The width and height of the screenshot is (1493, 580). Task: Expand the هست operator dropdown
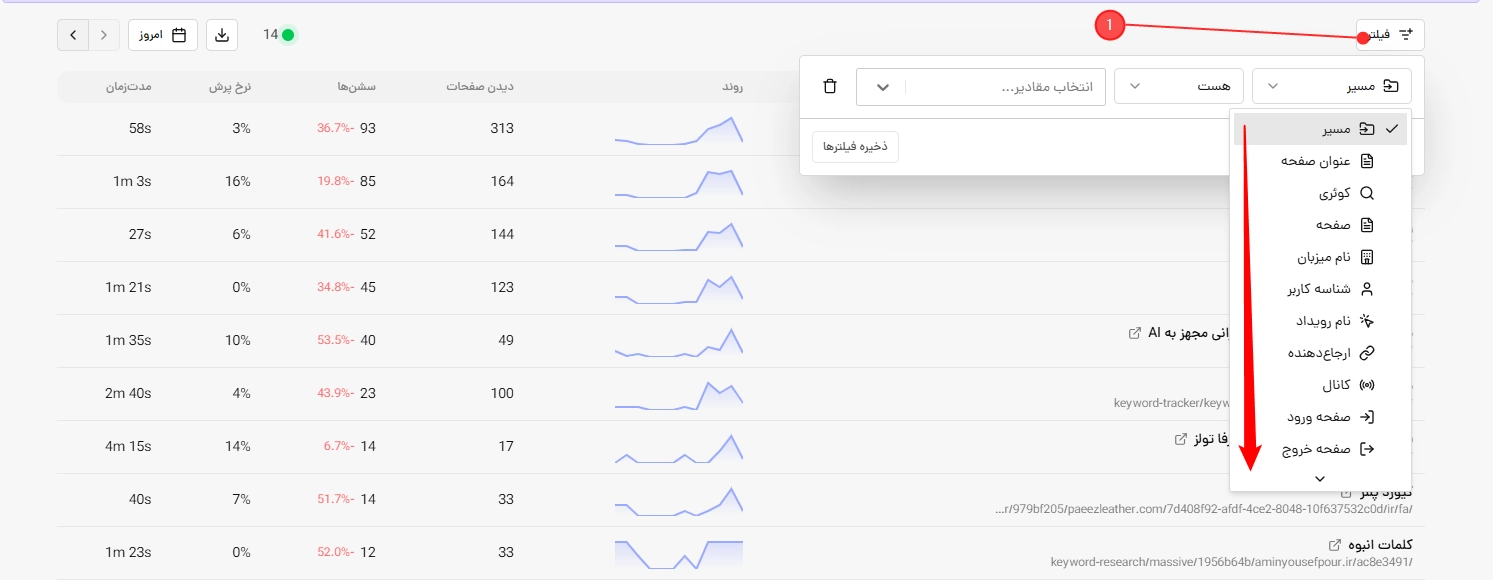click(x=1178, y=86)
